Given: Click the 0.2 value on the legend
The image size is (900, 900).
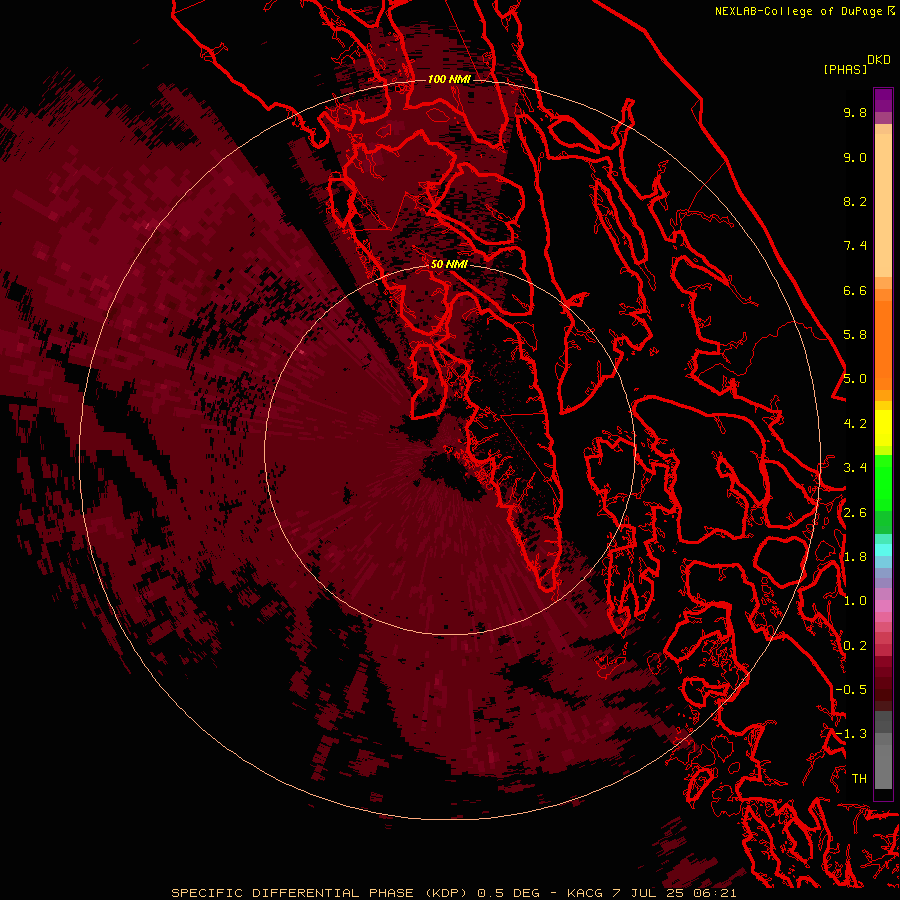Looking at the screenshot, I should [855, 646].
